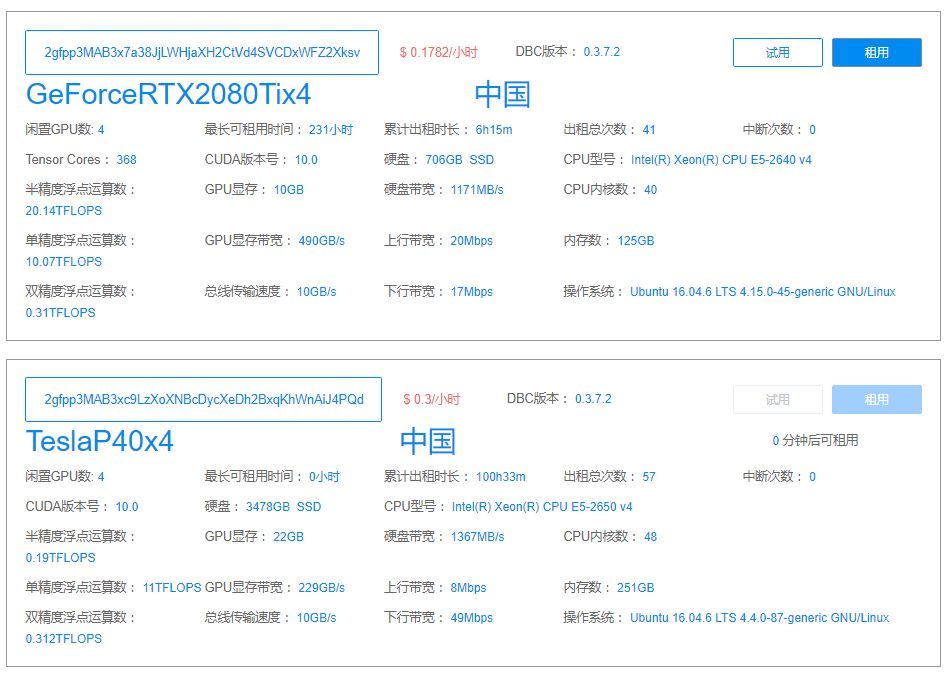Image resolution: width=946 pixels, height=676 pixels.
Task: Click GPU memory bandwidth 229GB/s
Action: (322, 588)
